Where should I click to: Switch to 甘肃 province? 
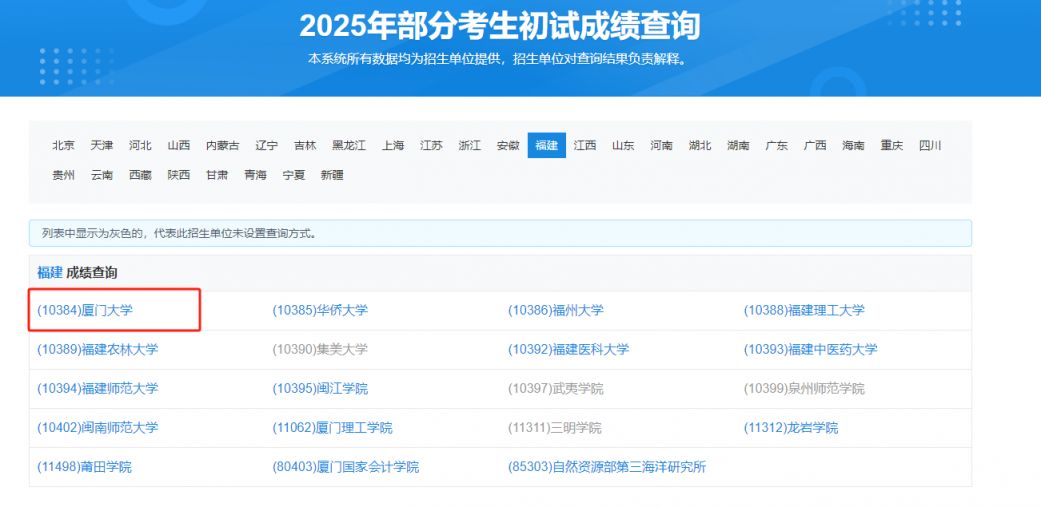[x=217, y=175]
